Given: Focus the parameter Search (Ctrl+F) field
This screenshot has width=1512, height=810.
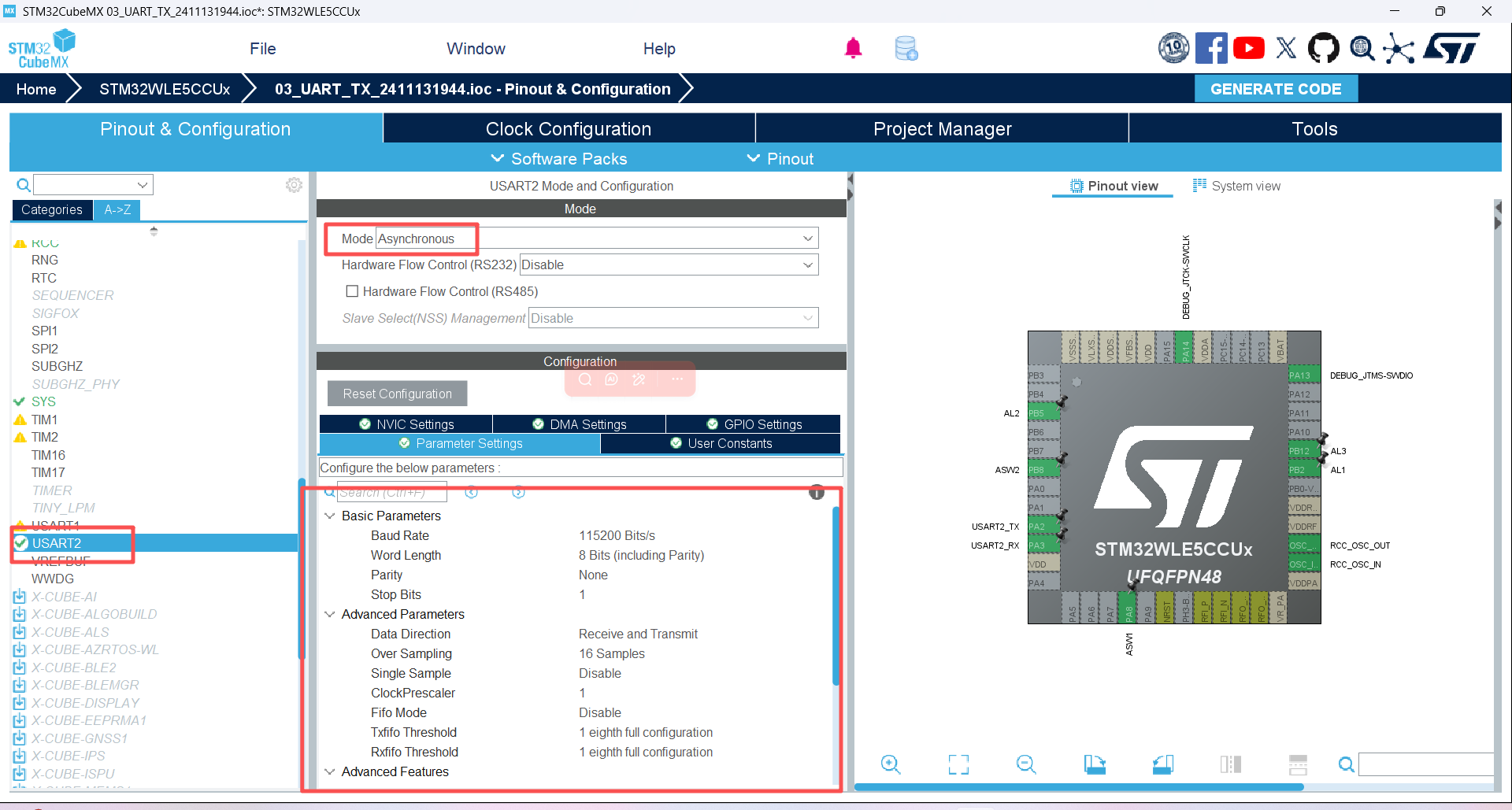Looking at the screenshot, I should coord(391,492).
